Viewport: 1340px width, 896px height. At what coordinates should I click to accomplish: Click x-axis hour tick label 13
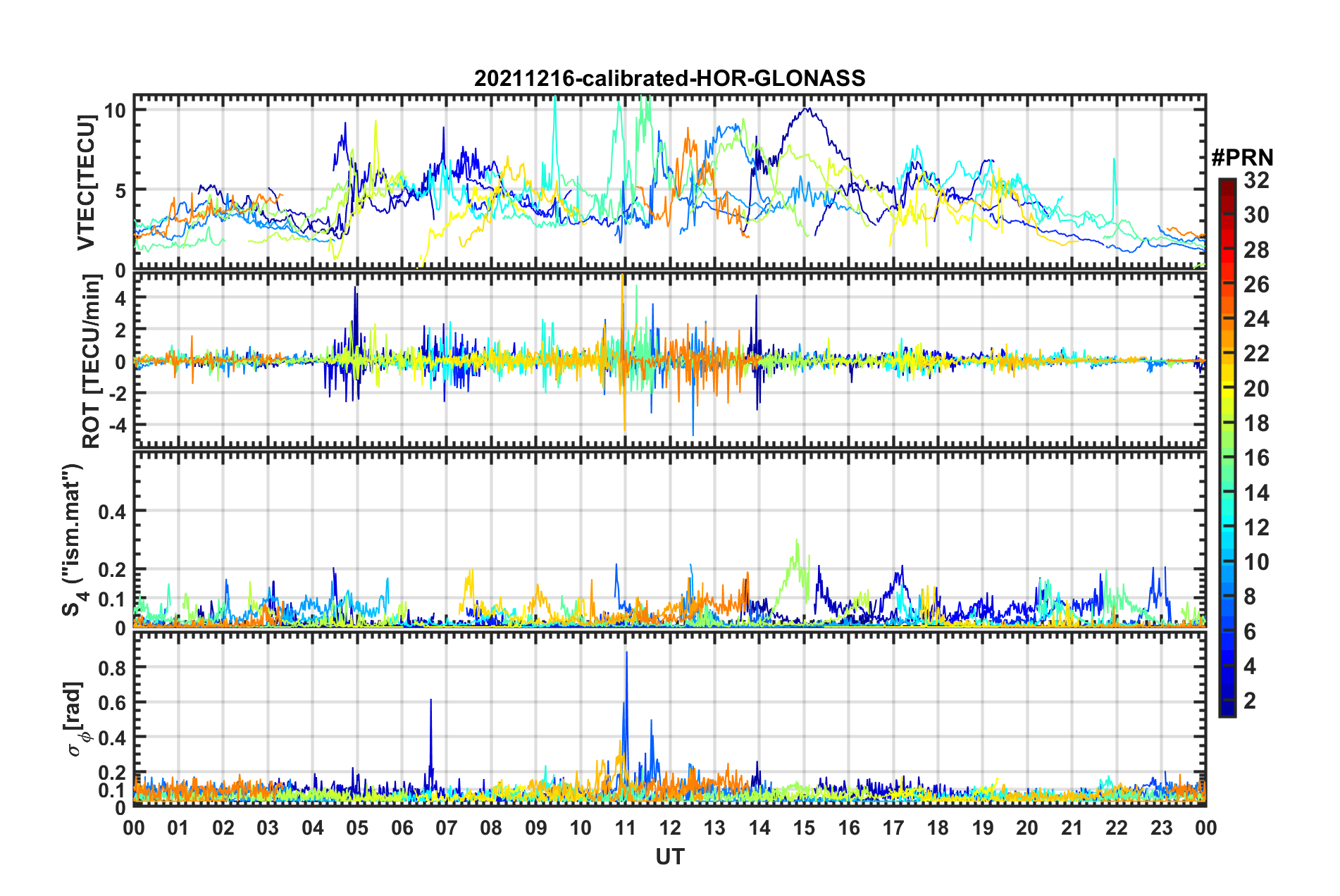pyautogui.click(x=714, y=828)
